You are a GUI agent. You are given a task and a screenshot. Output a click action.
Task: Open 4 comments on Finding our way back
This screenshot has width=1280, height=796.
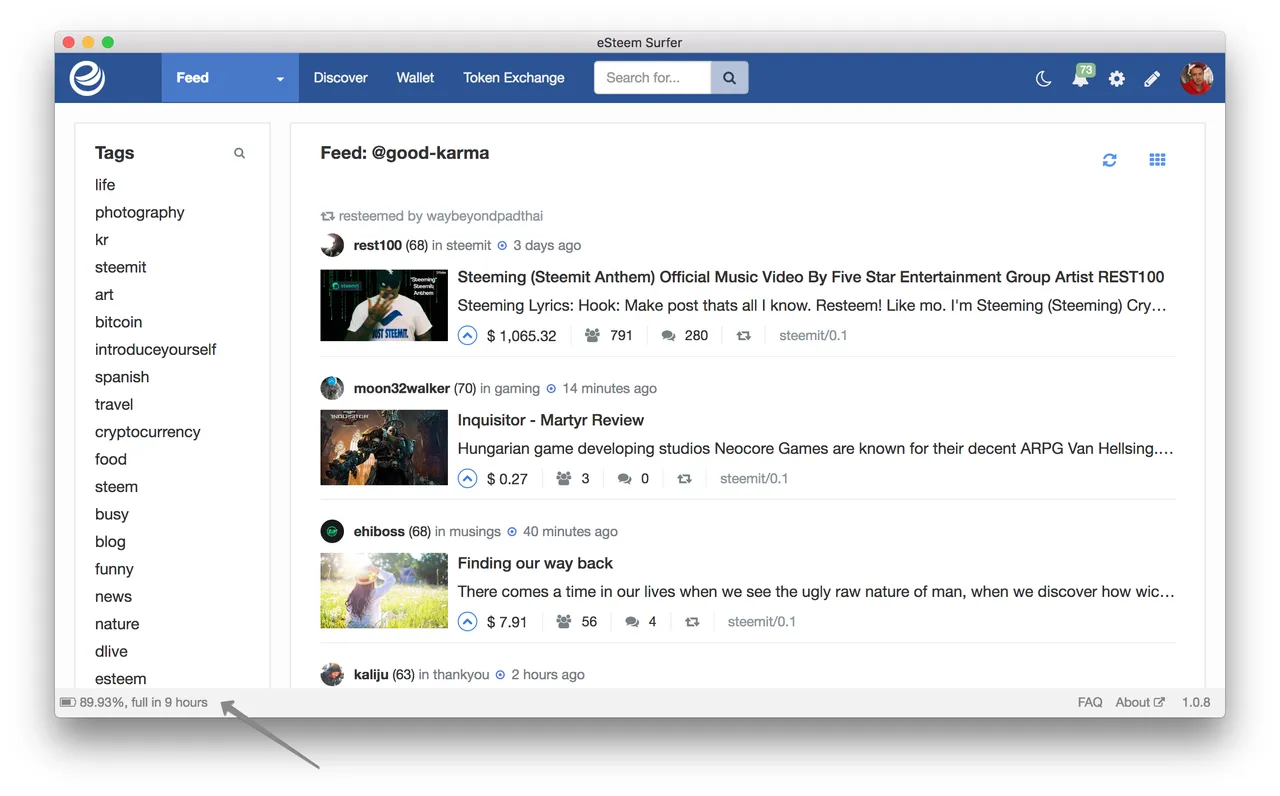[x=641, y=622]
